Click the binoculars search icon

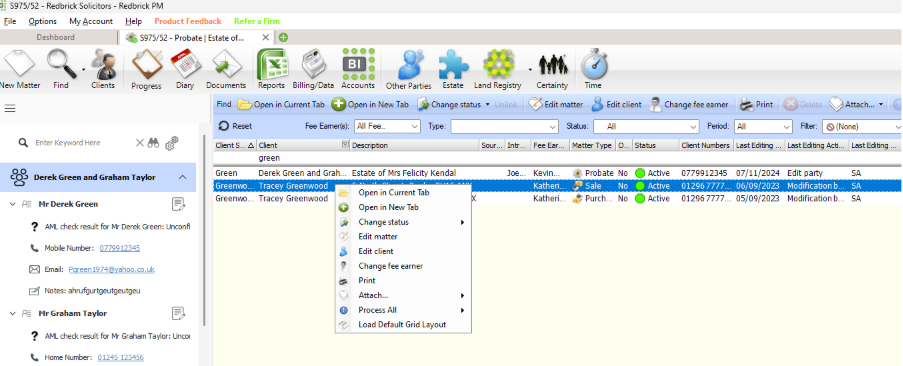[153, 143]
